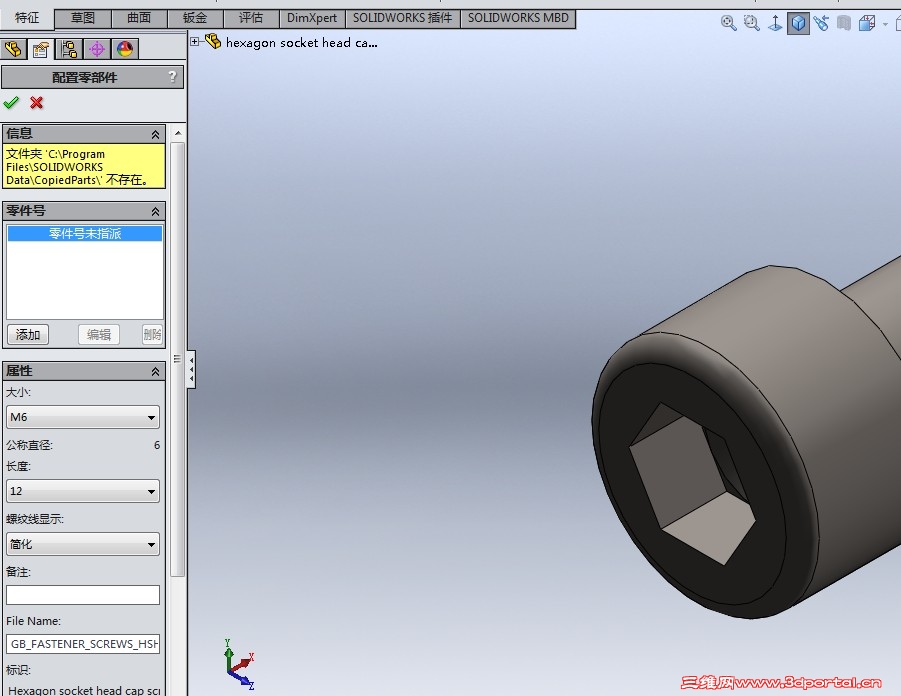Switch to the SOLIDWORKS 插件 tab
Image resolution: width=901 pixels, height=696 pixels.
(x=403, y=18)
